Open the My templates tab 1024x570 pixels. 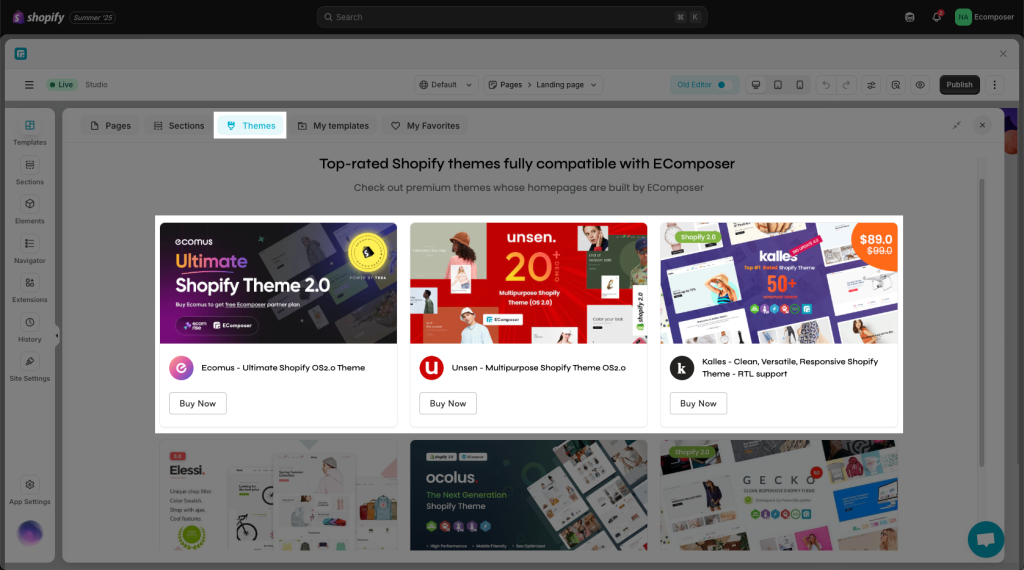point(333,125)
